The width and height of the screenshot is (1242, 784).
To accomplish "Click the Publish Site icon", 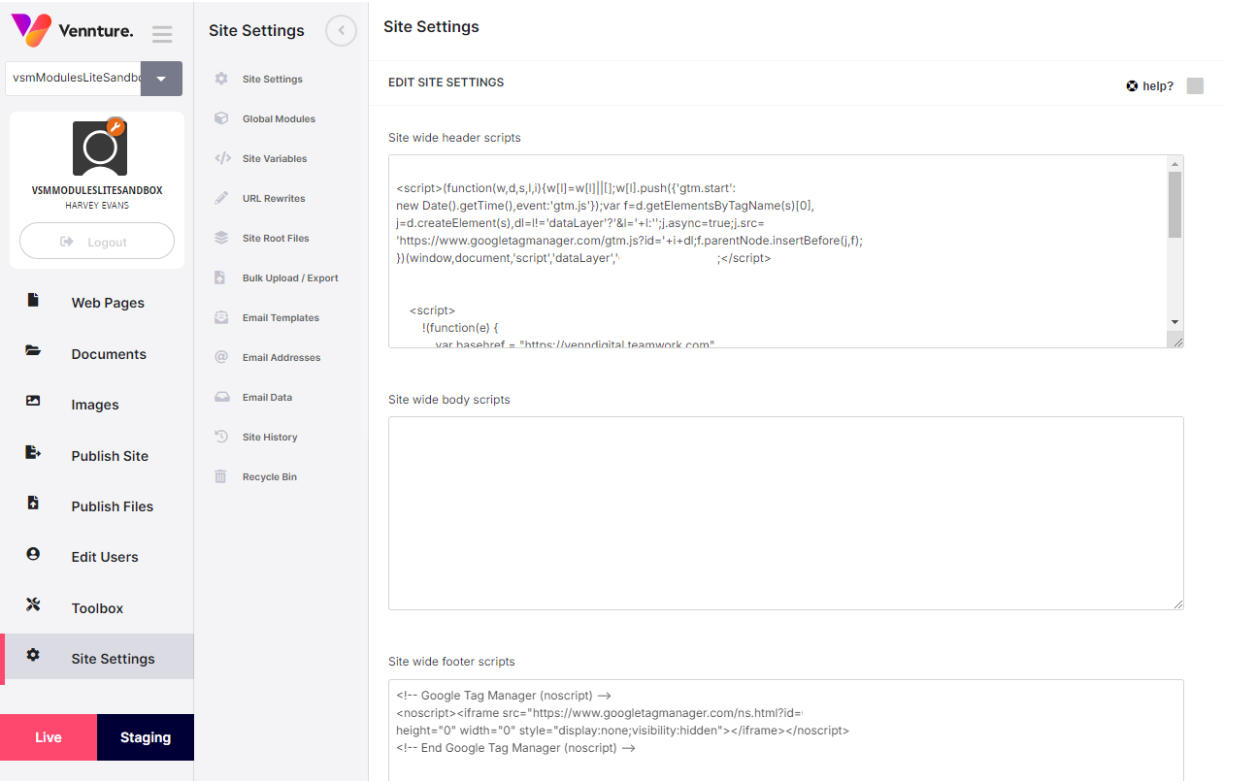I will [x=33, y=452].
